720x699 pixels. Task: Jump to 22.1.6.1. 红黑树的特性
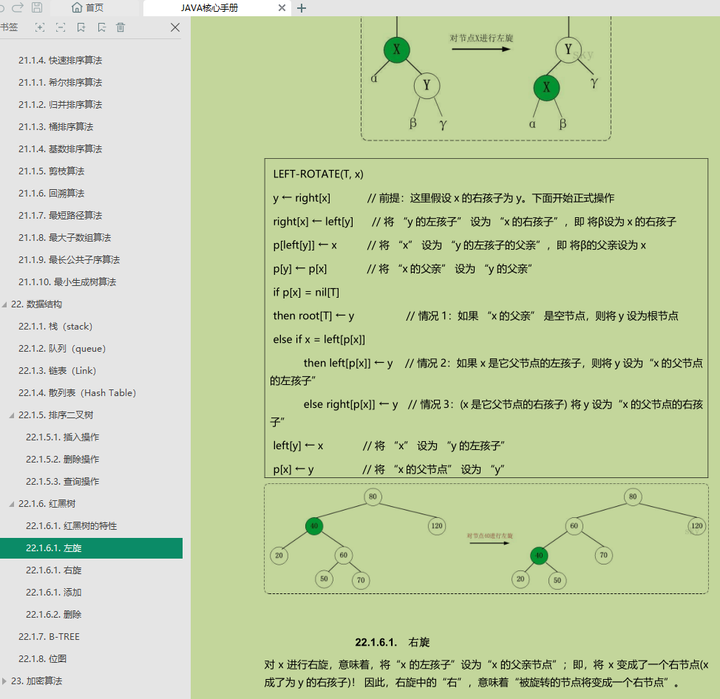tap(71, 526)
